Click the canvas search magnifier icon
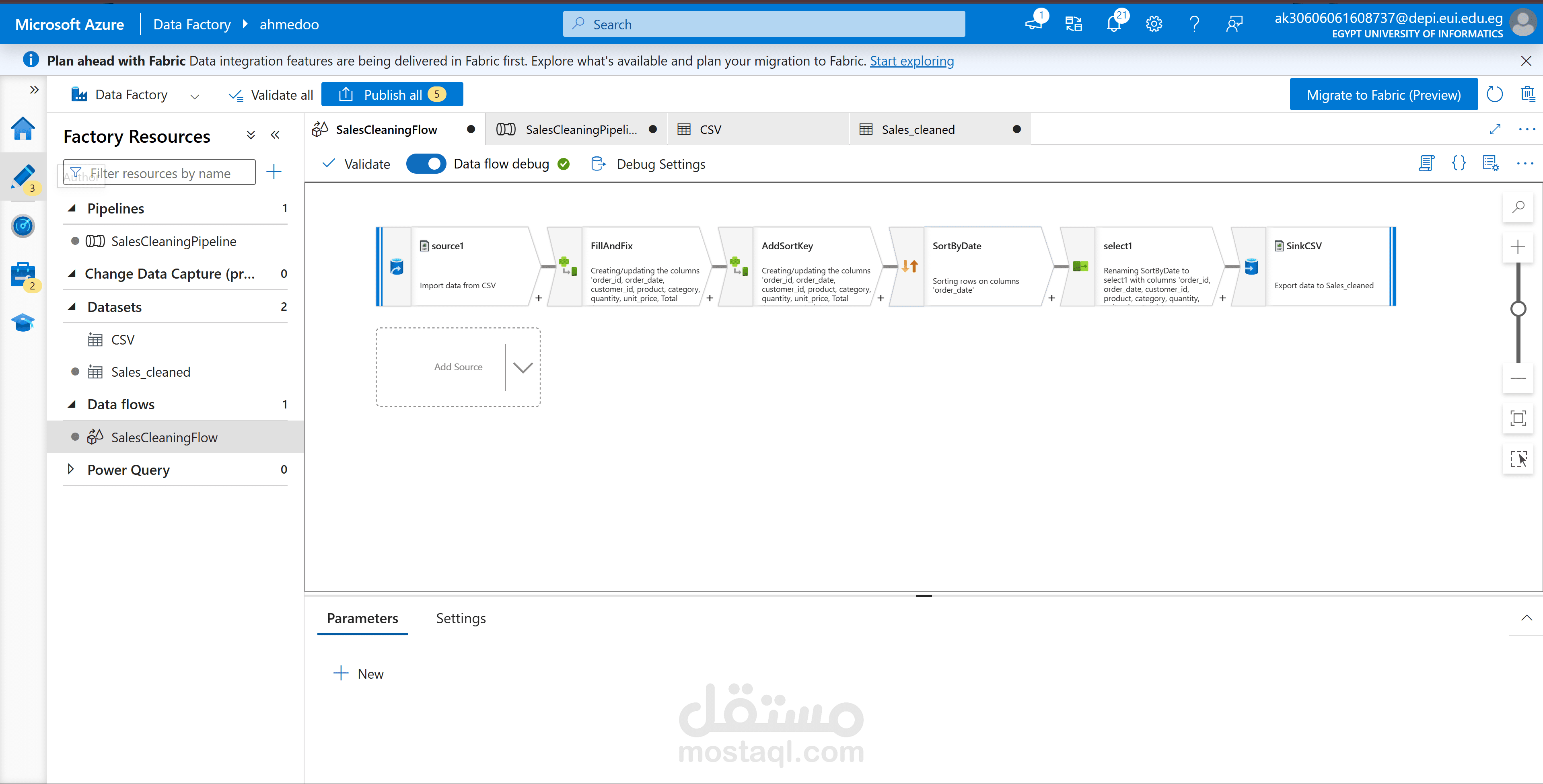The image size is (1543, 784). (x=1518, y=207)
